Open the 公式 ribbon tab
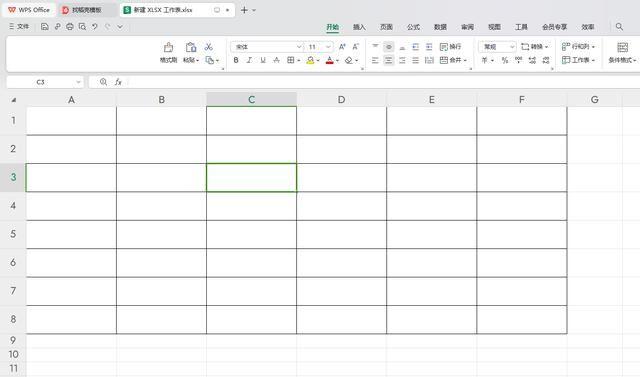The width and height of the screenshot is (640, 377). [413, 27]
